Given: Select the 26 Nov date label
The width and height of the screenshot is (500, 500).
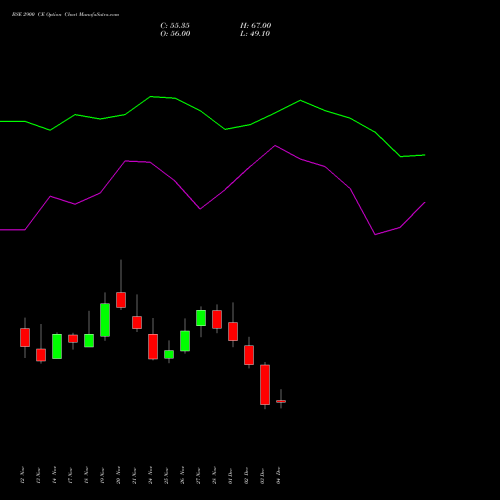Looking at the screenshot, I should (x=182, y=475).
